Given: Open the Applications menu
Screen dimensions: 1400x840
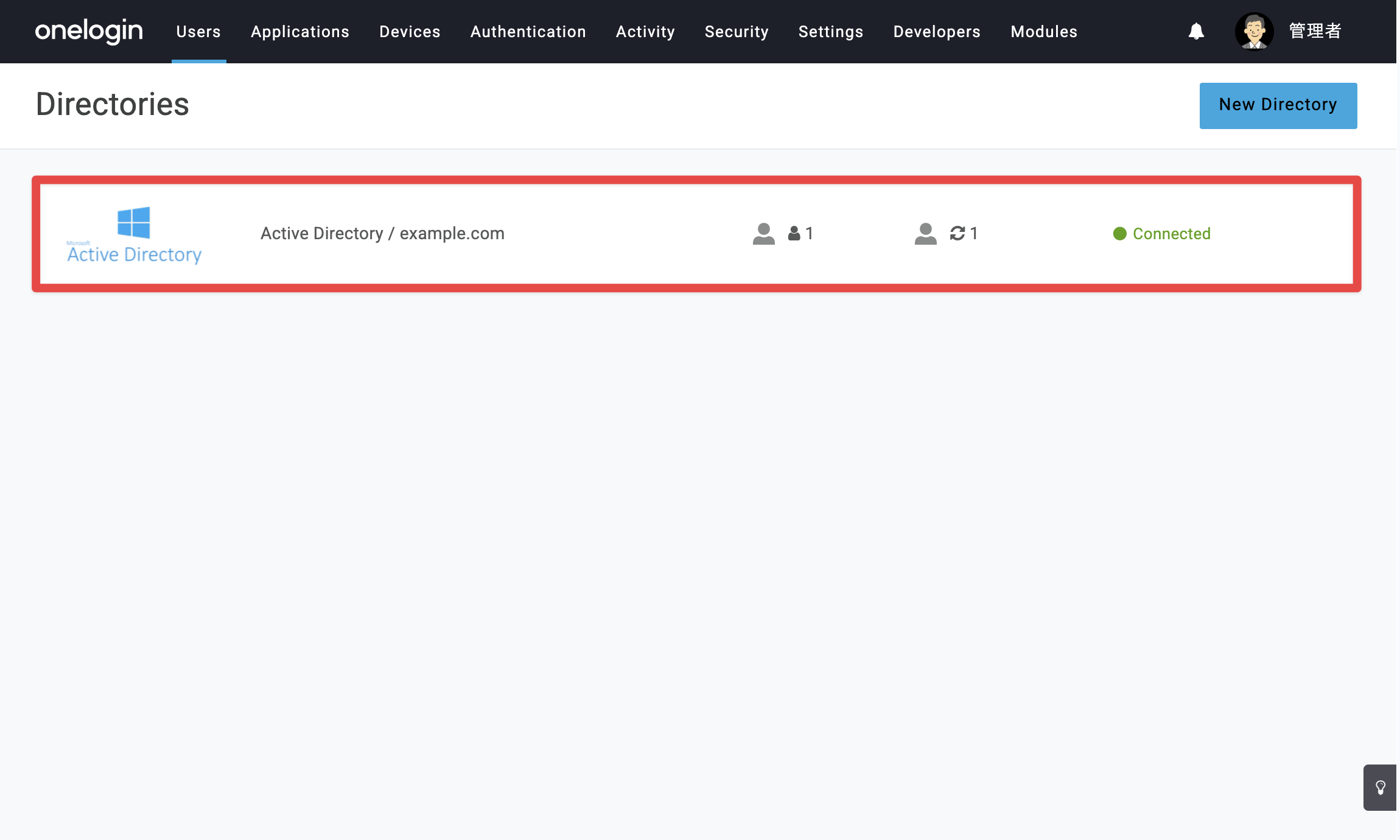Looking at the screenshot, I should click(x=300, y=32).
